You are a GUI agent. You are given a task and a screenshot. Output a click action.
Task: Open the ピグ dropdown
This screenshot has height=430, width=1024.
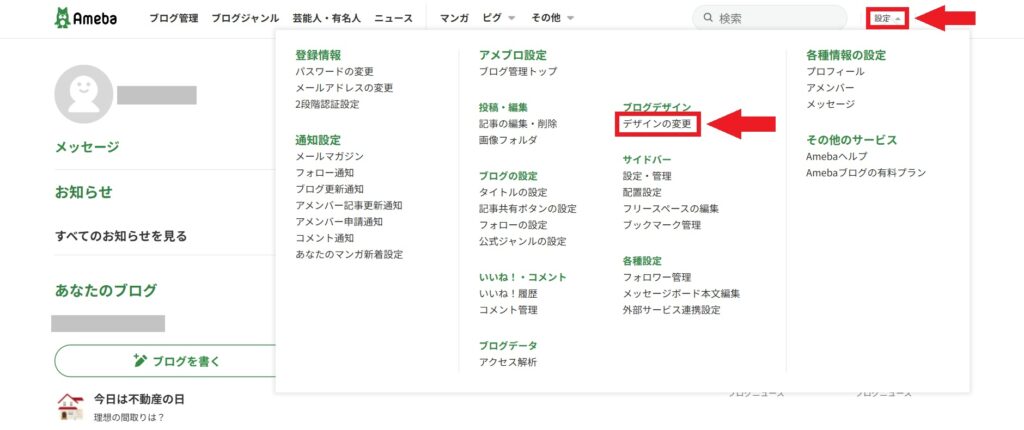499,18
